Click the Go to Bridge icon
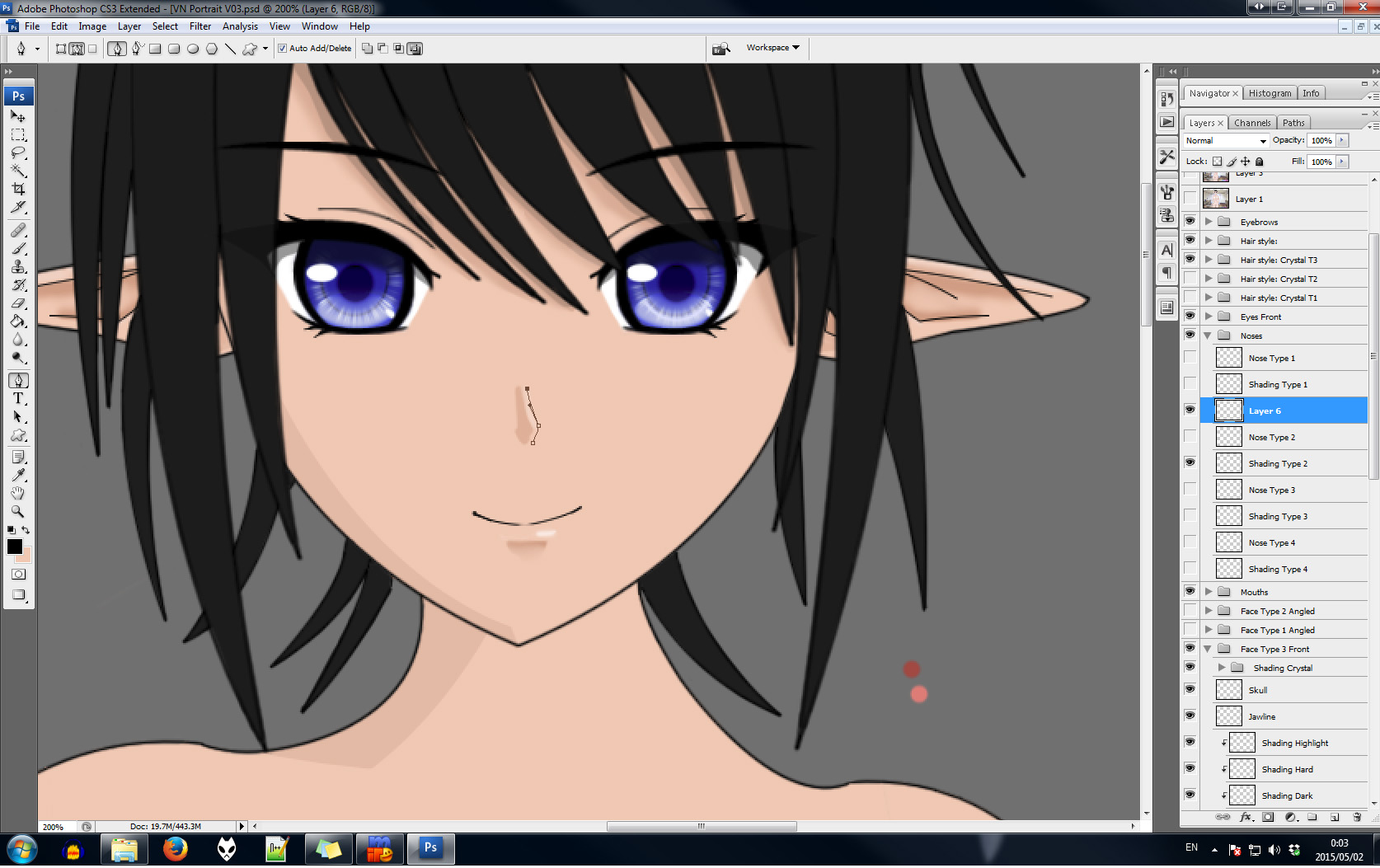This screenshot has width=1380, height=868. coord(721,49)
